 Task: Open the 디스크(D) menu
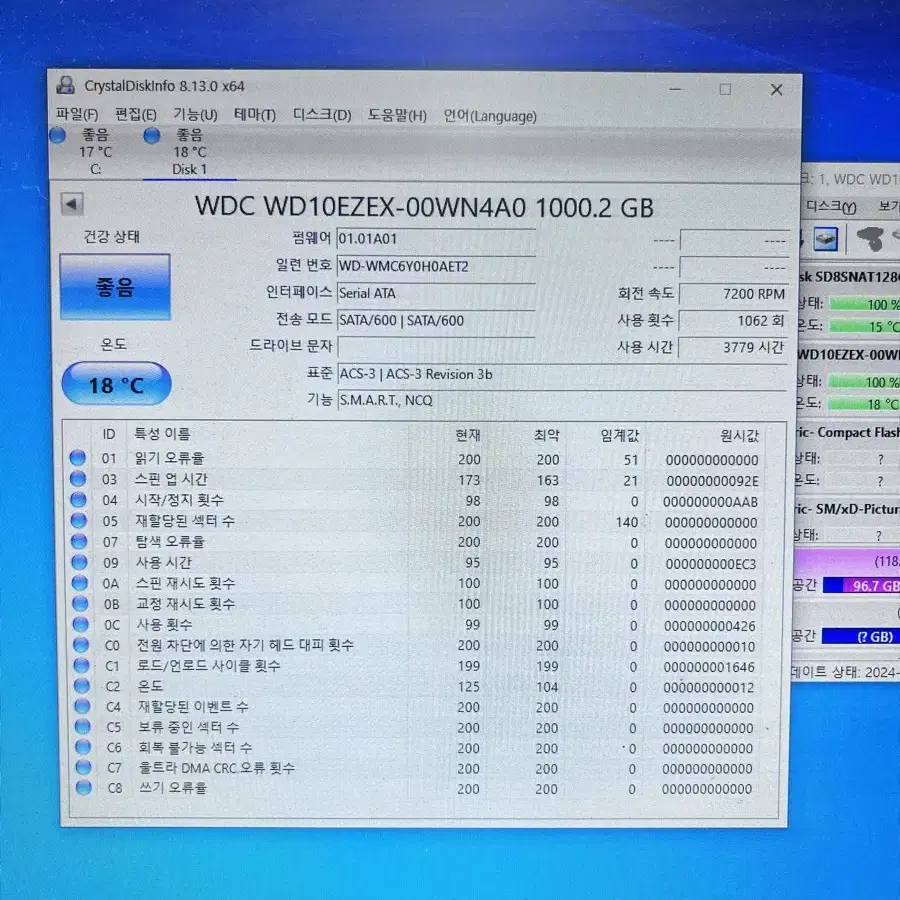321,115
